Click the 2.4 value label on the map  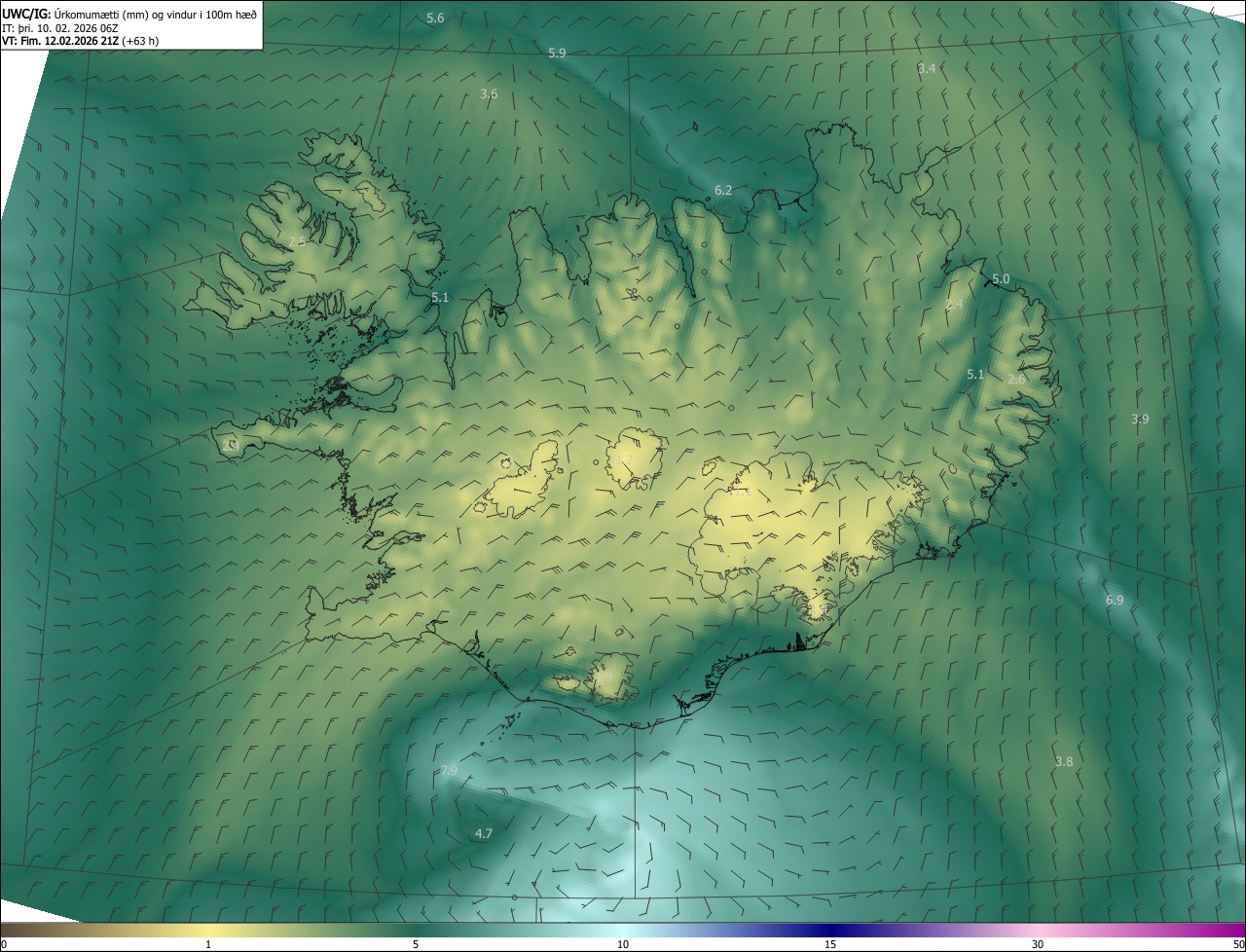[954, 305]
